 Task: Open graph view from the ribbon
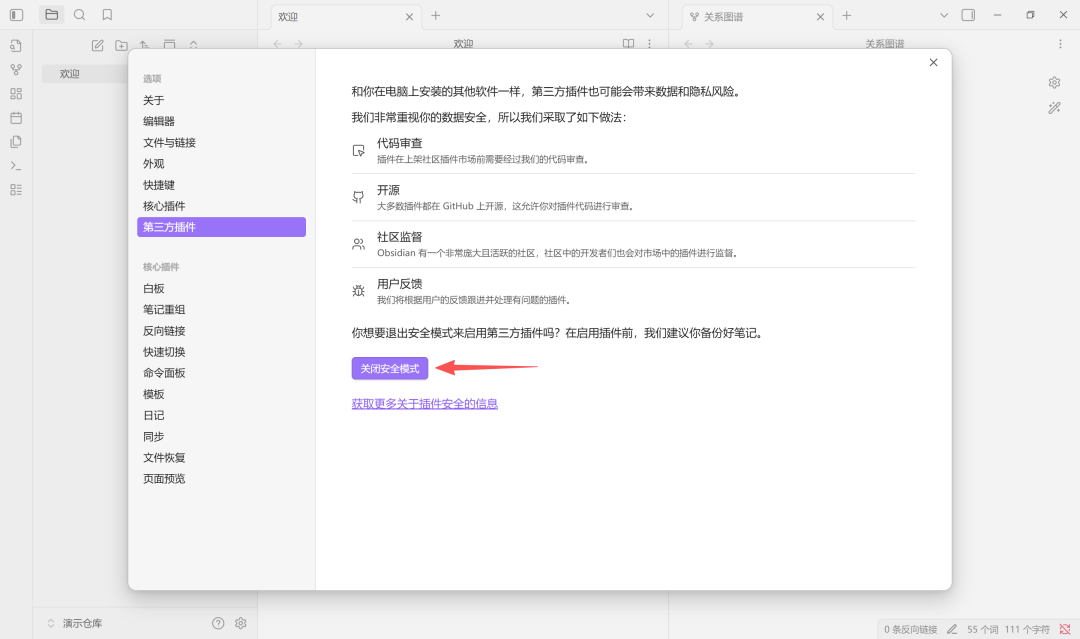tap(16, 70)
